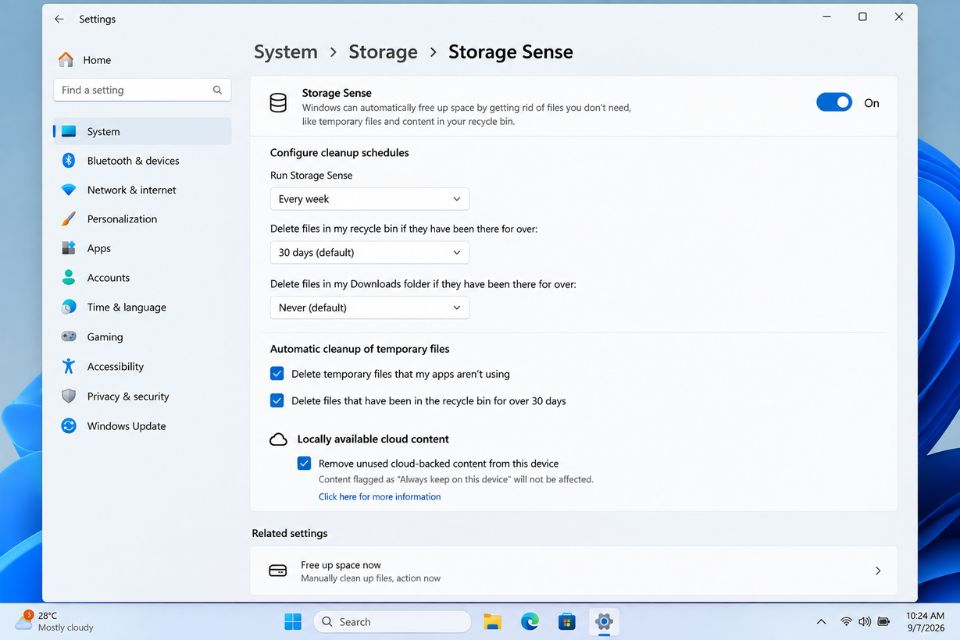Select Gaming in sidebar

coord(142,336)
